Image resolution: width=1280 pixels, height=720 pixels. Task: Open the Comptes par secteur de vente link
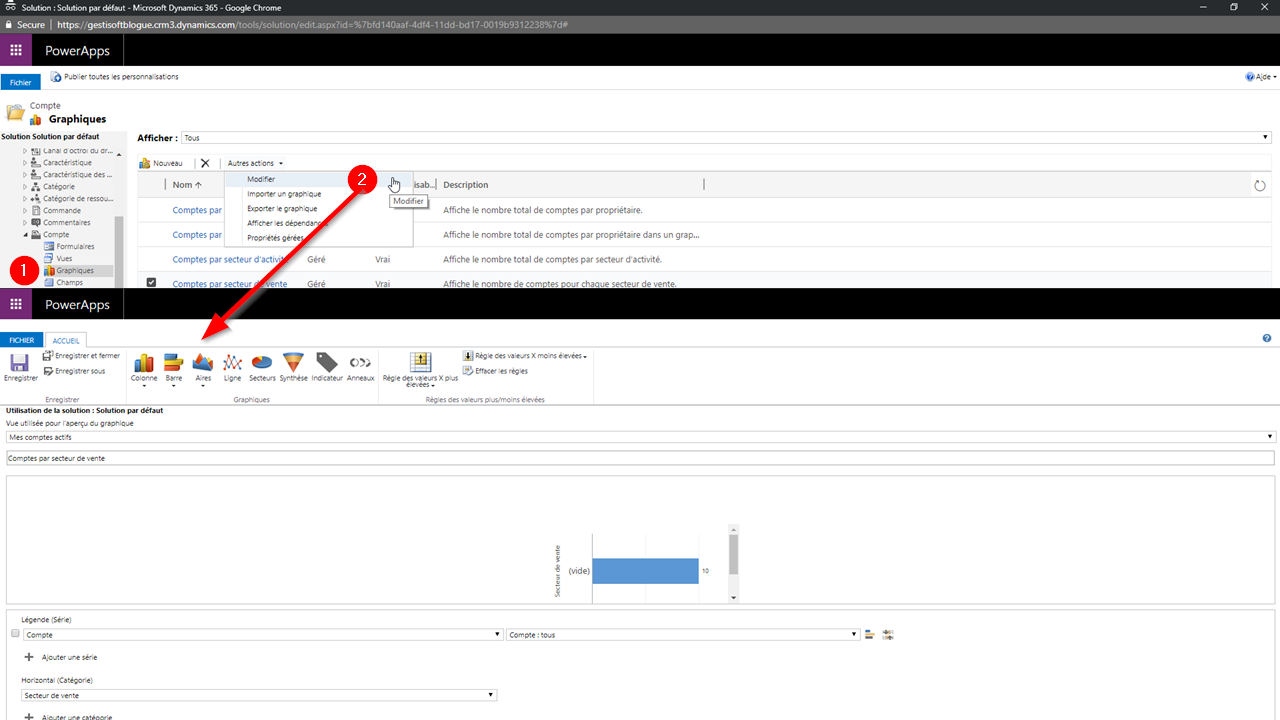pos(230,284)
